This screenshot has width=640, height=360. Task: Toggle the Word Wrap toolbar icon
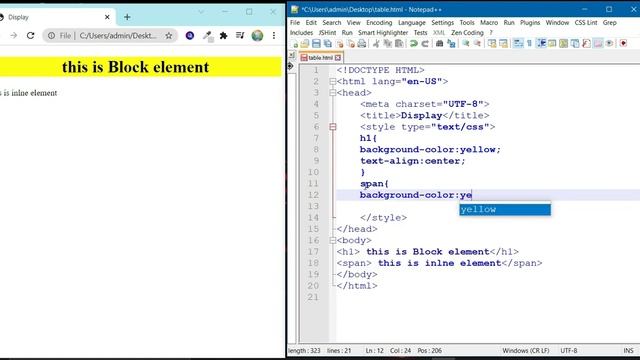point(518,44)
